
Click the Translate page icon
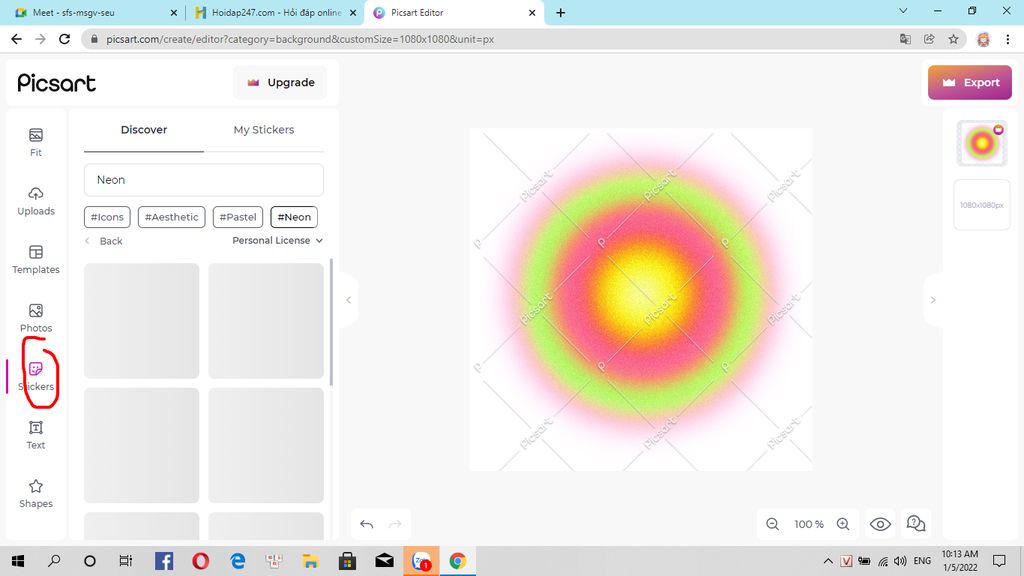905,39
